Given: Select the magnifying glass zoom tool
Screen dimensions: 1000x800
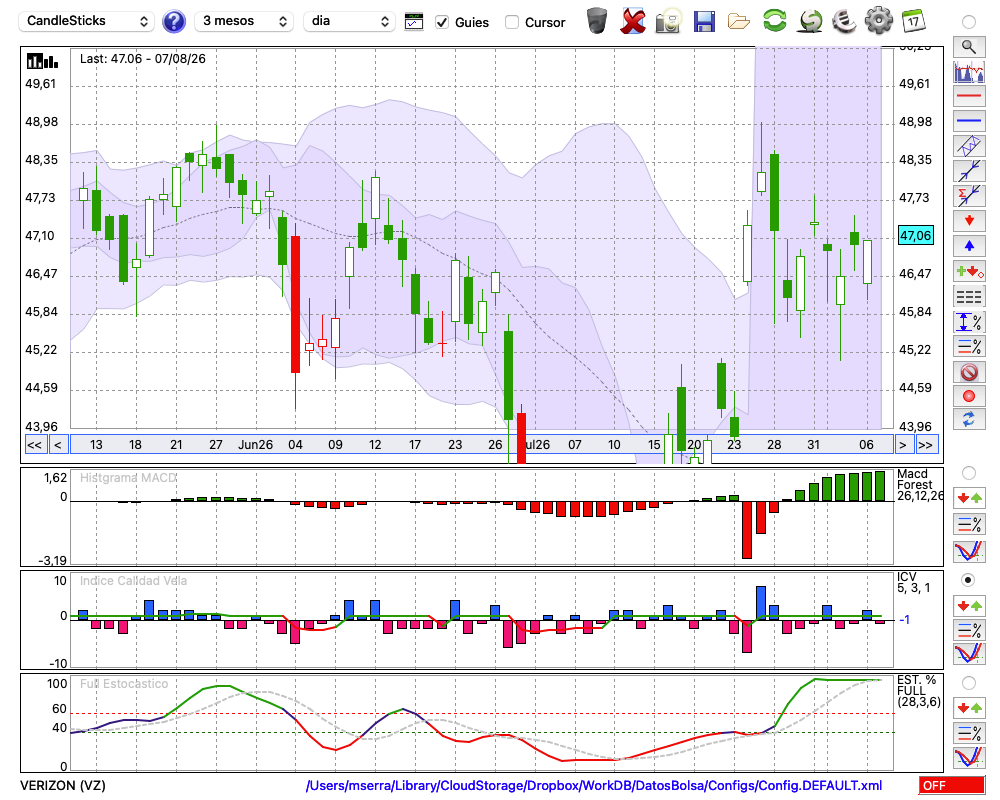Looking at the screenshot, I should 969,47.
